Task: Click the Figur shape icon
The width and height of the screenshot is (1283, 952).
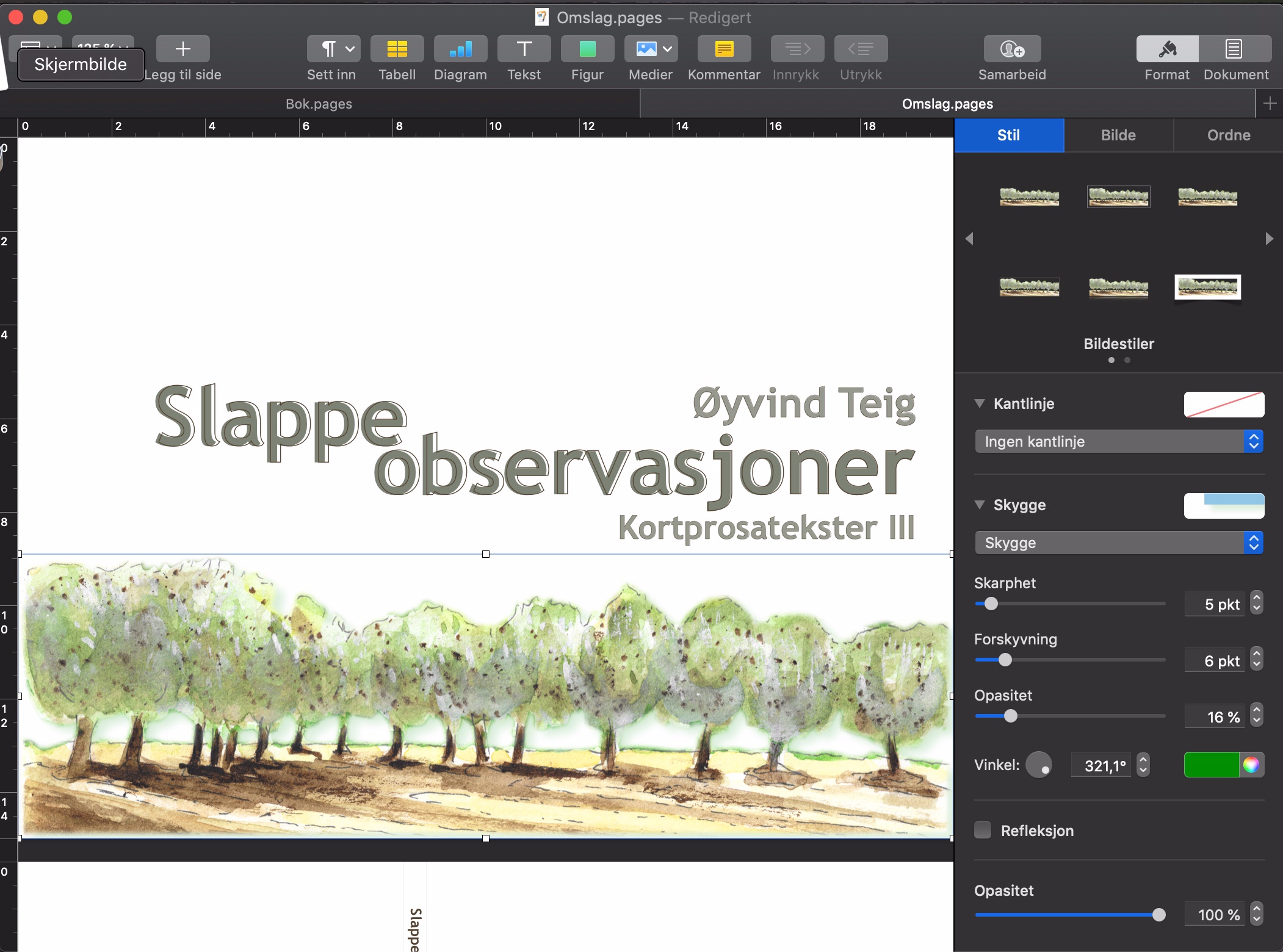Action: [x=587, y=49]
